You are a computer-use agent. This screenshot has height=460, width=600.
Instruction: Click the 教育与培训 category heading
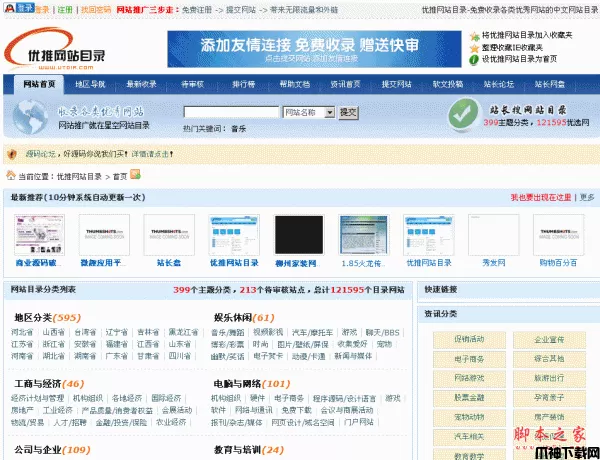pyautogui.click(x=237, y=450)
